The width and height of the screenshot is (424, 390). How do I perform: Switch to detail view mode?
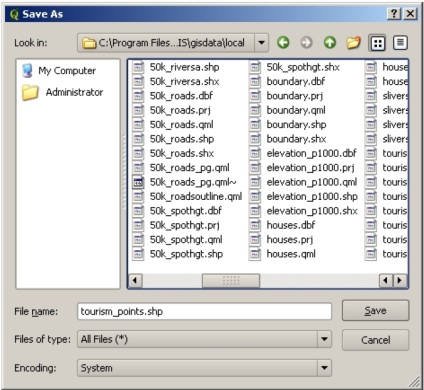(x=400, y=43)
